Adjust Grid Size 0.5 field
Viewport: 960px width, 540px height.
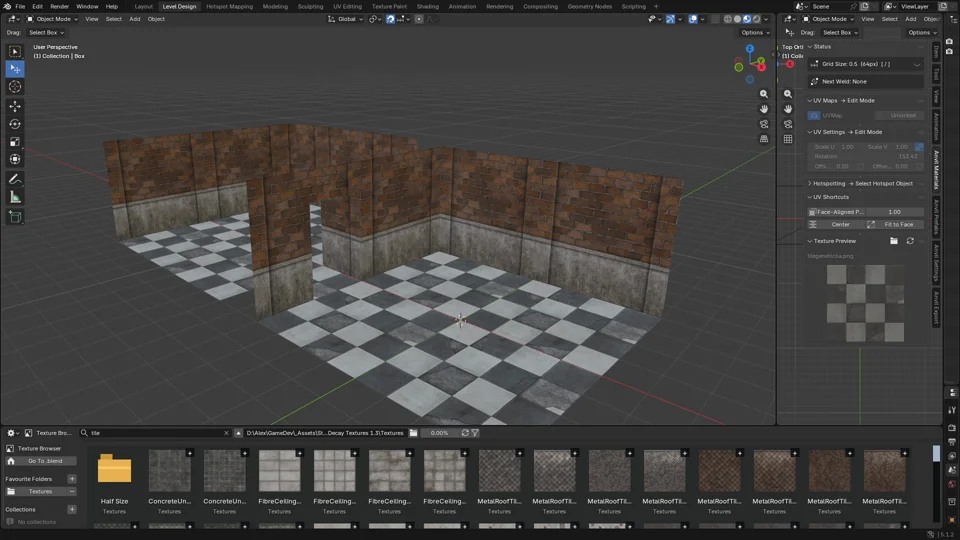[x=866, y=64]
